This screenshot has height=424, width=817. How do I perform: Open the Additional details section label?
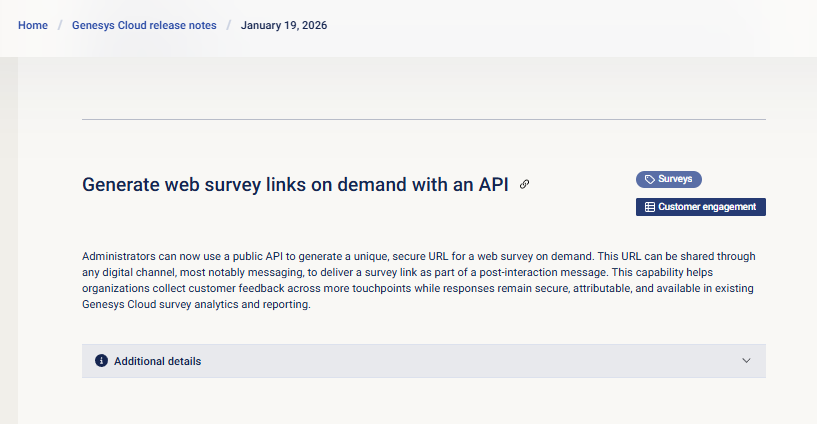(157, 361)
